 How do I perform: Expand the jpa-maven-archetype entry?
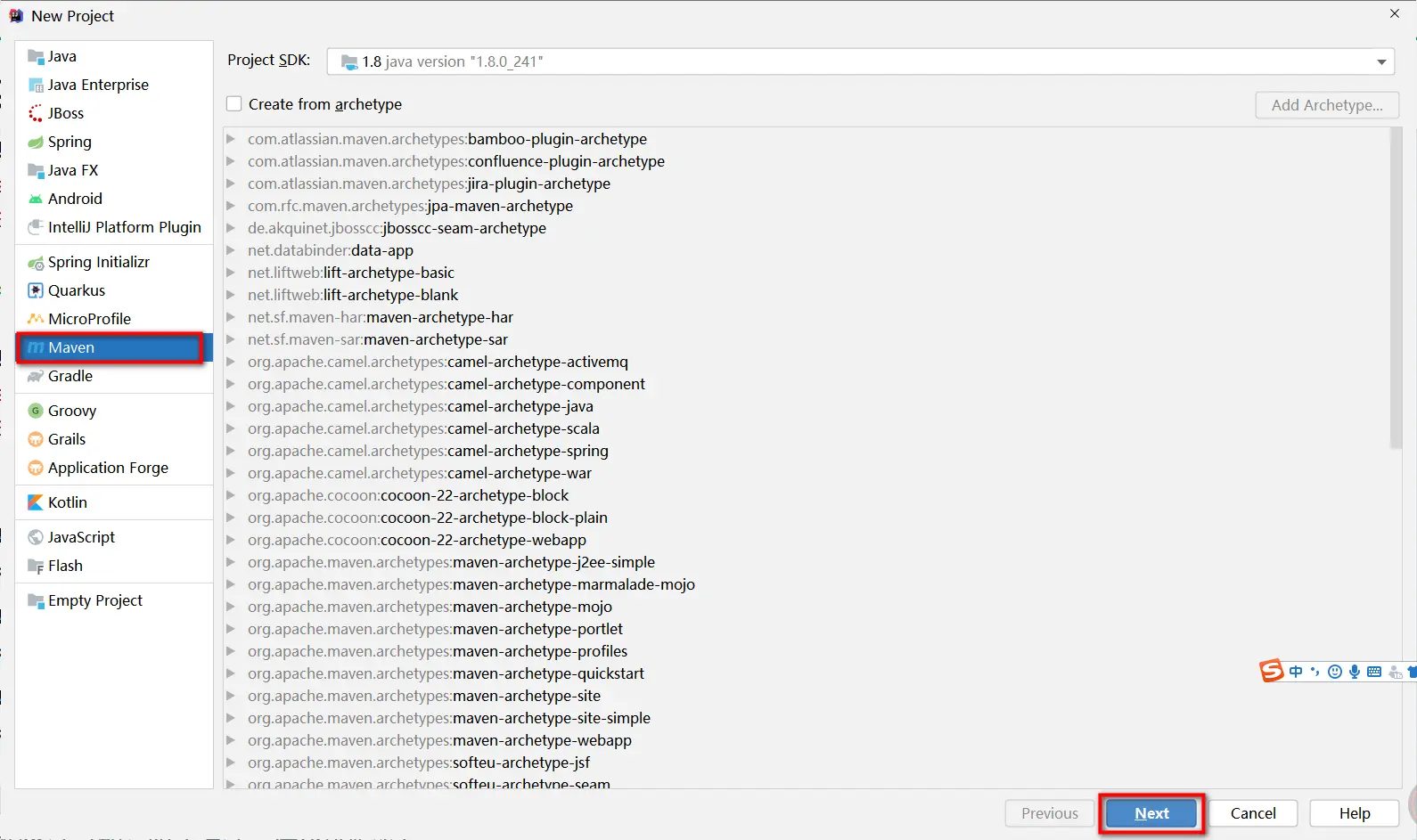point(231,206)
